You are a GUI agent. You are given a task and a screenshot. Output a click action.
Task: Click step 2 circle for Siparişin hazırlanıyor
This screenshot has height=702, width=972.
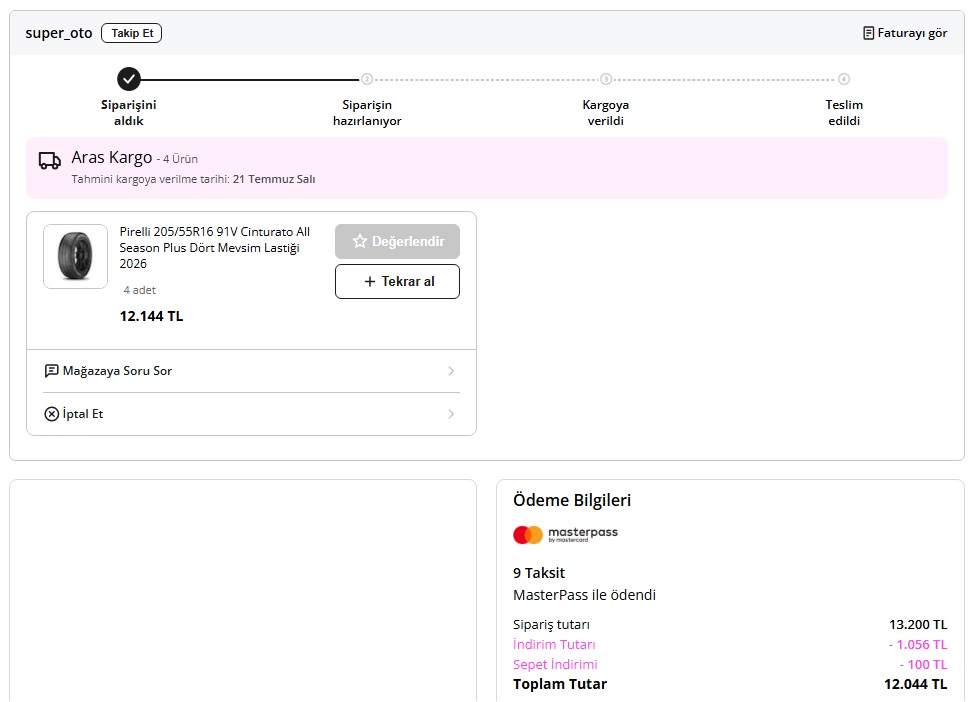click(367, 79)
